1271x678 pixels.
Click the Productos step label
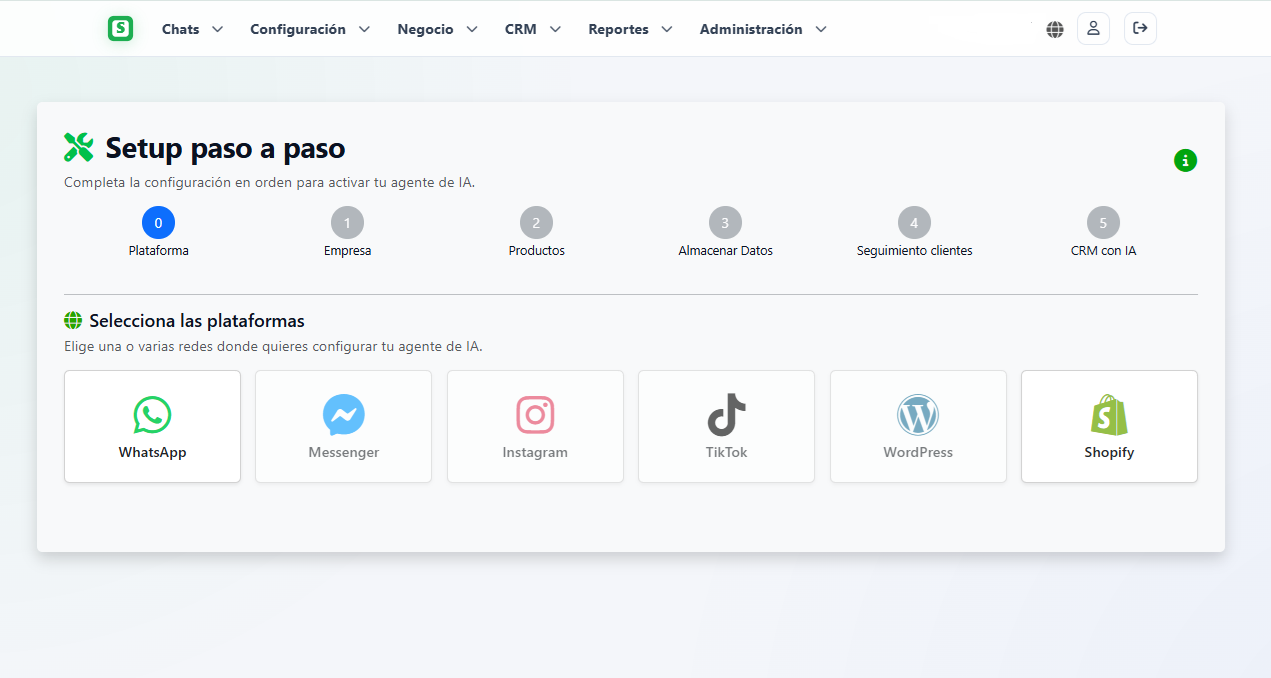click(x=536, y=251)
